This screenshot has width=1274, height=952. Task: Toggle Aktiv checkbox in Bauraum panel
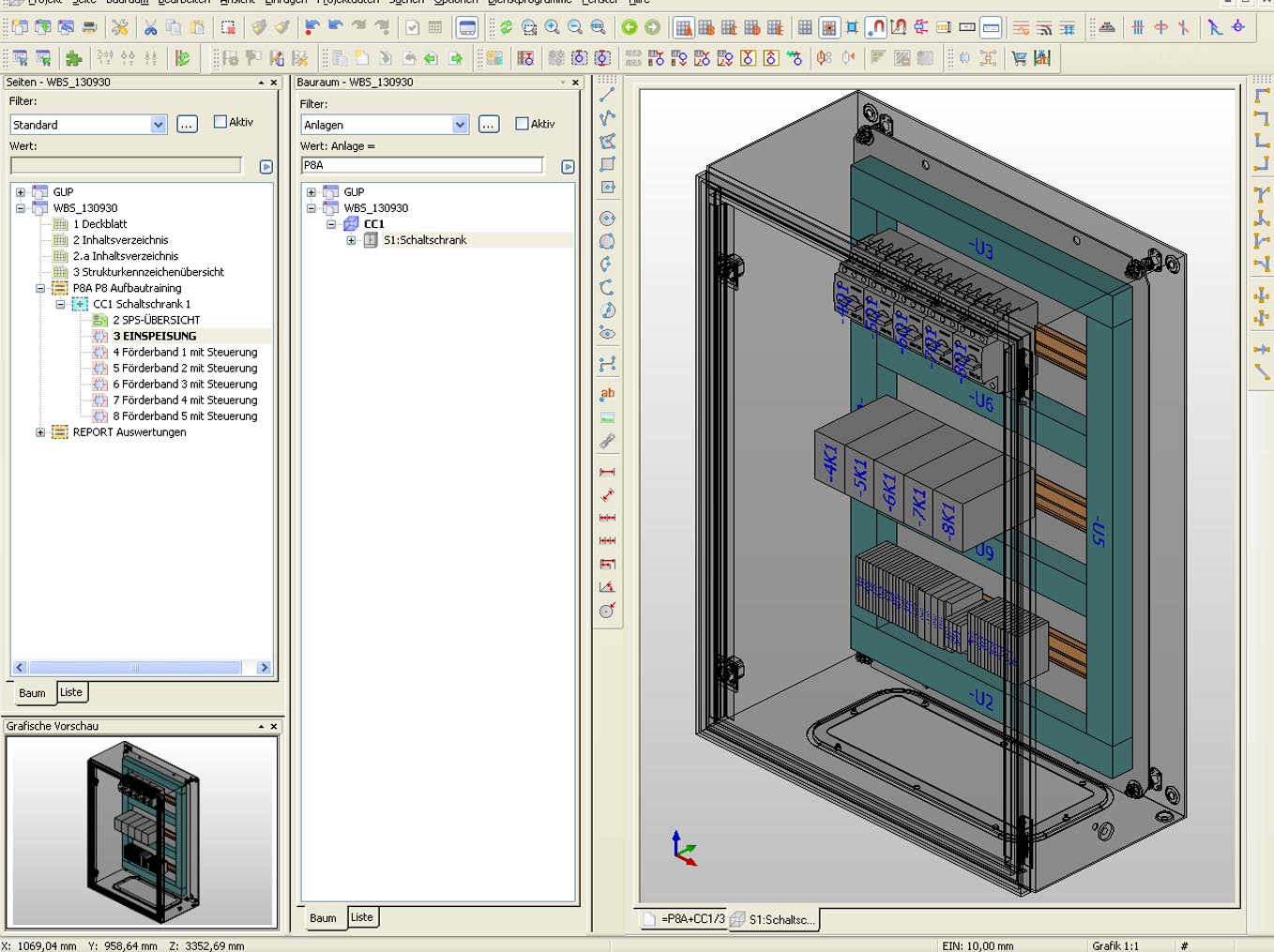[523, 124]
